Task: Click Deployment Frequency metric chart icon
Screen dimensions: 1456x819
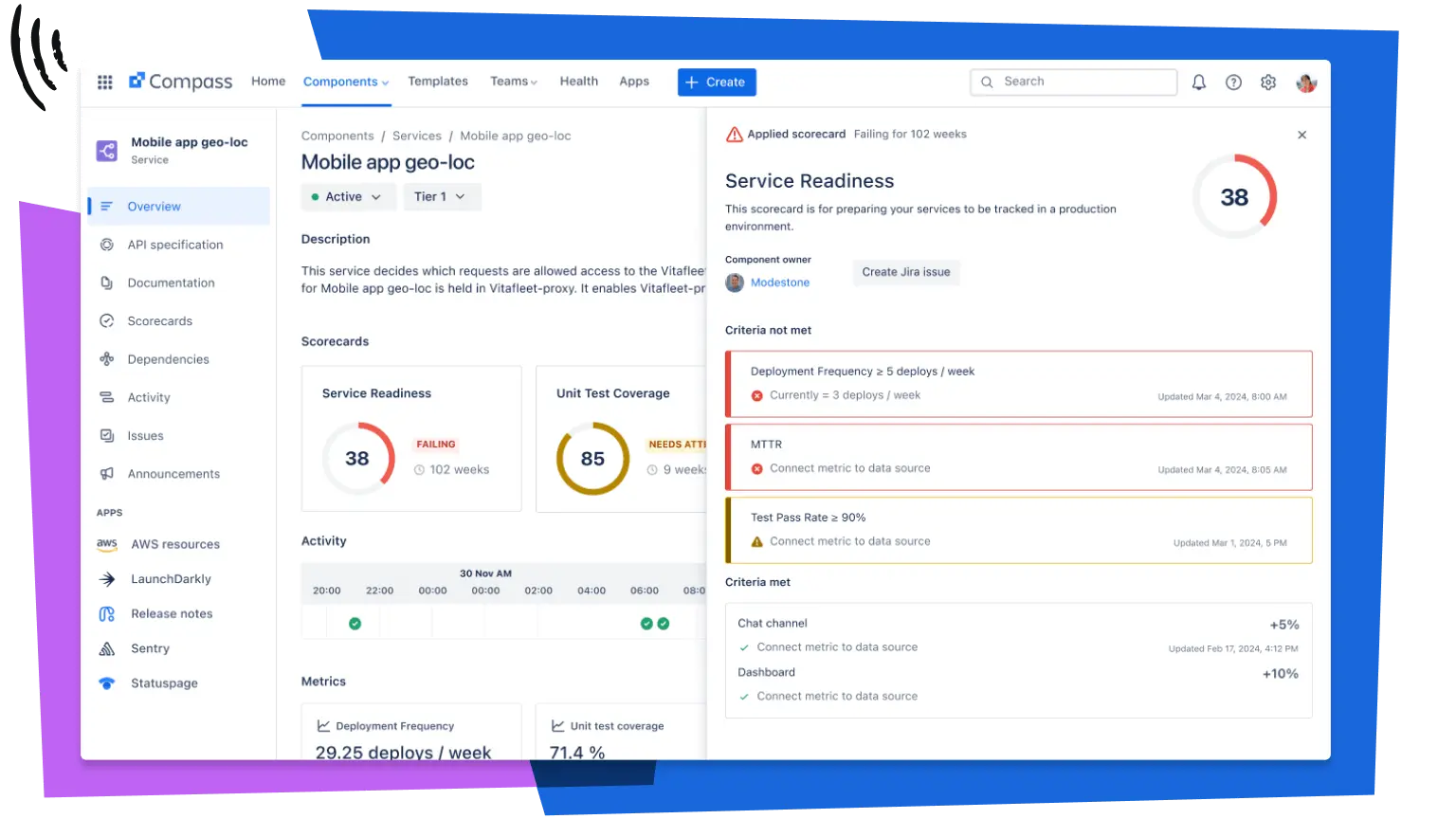Action: [x=323, y=726]
